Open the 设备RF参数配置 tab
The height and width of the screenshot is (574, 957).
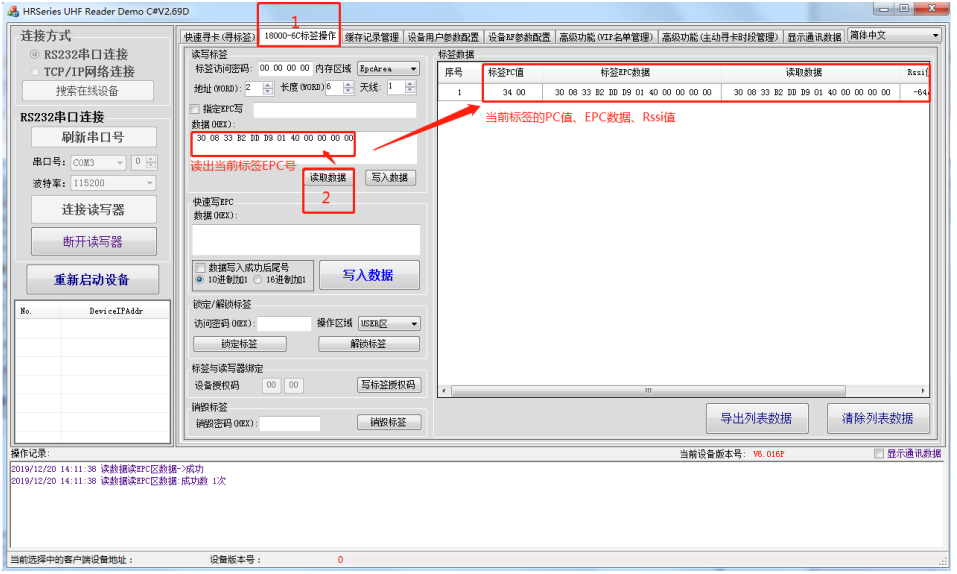click(519, 37)
